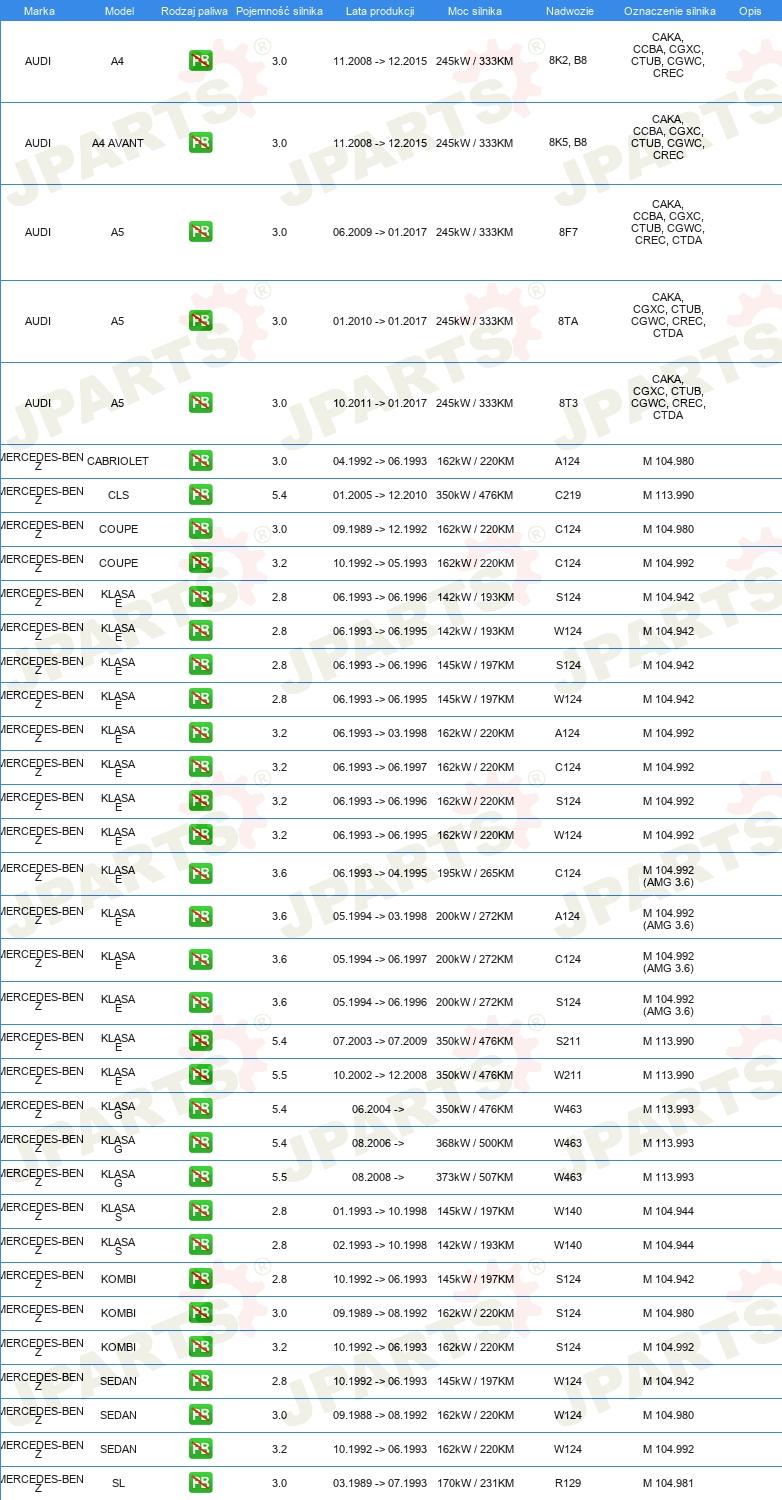The width and height of the screenshot is (782, 1500).
Task: Select the A4 AVANT model cell
Action: [x=118, y=143]
